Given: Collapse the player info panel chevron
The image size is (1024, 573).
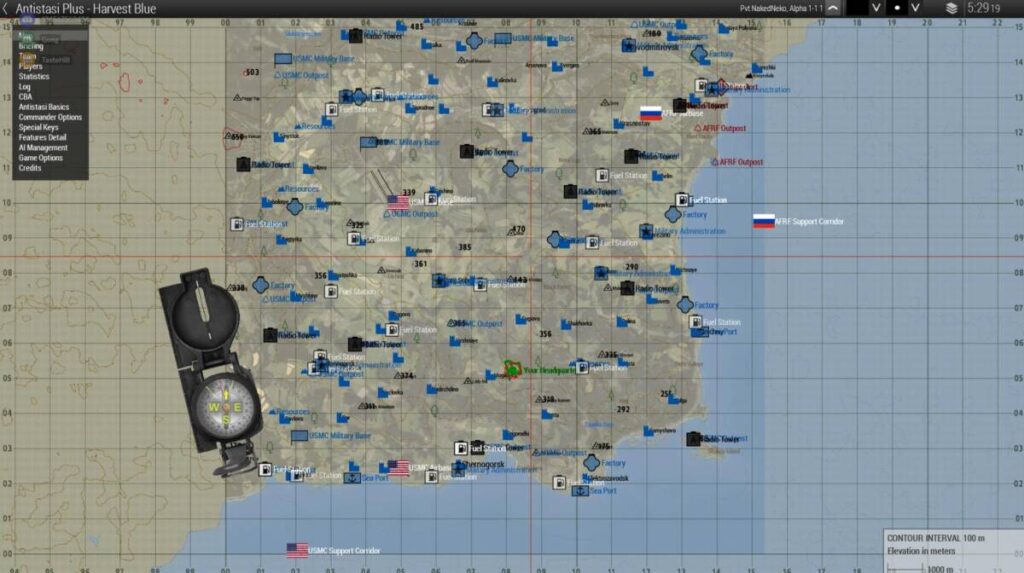Looking at the screenshot, I should point(833,8).
